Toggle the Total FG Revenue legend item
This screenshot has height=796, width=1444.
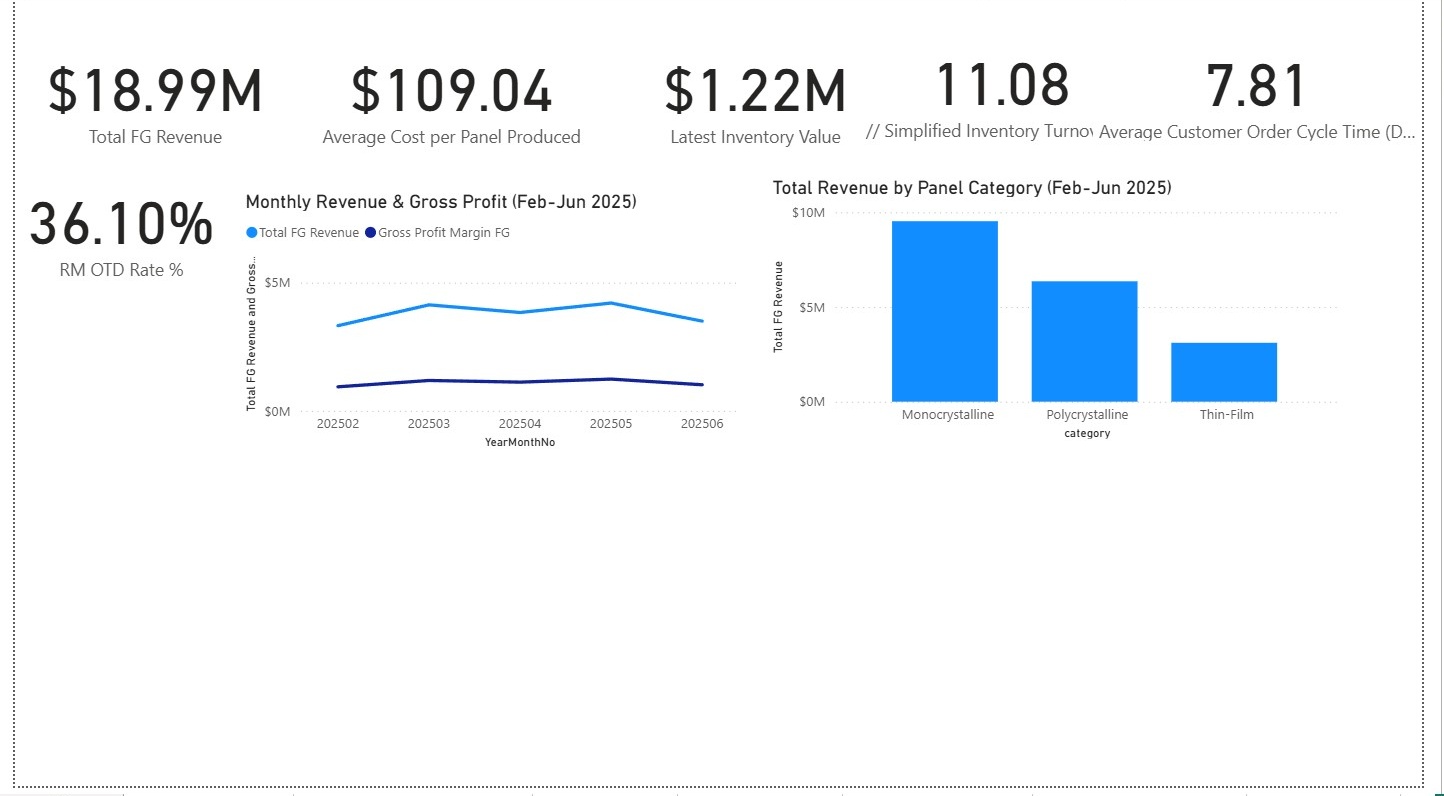[310, 232]
